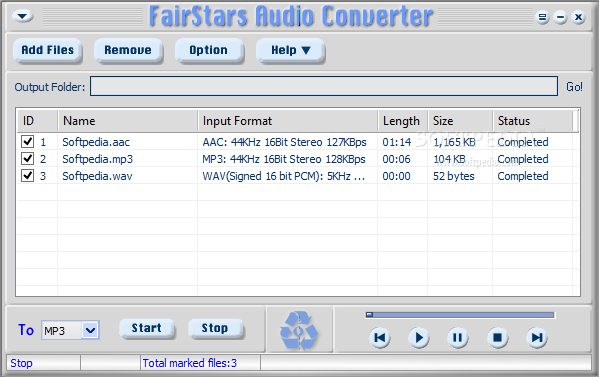The image size is (599, 377).
Task: Click MP3: 44KHz 16Bit Stereo 128KBps cell
Action: coord(284,159)
